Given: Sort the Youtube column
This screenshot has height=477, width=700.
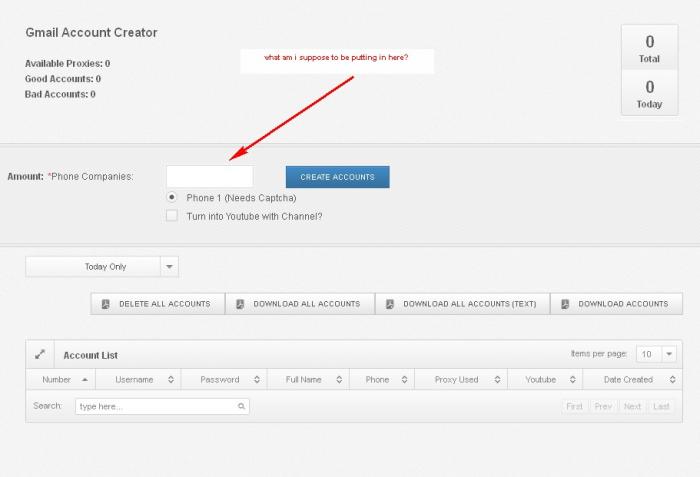Looking at the screenshot, I should pos(573,380).
